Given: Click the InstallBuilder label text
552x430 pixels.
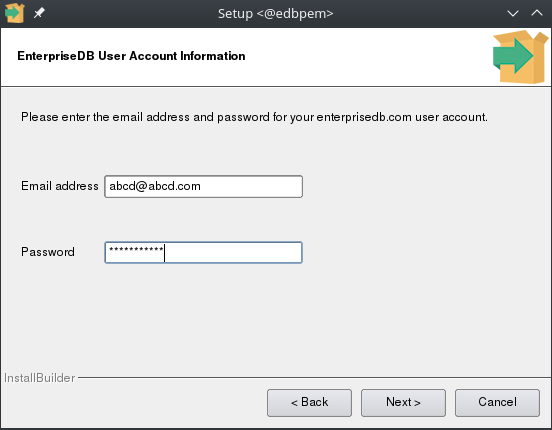Looking at the screenshot, I should click(39, 378).
